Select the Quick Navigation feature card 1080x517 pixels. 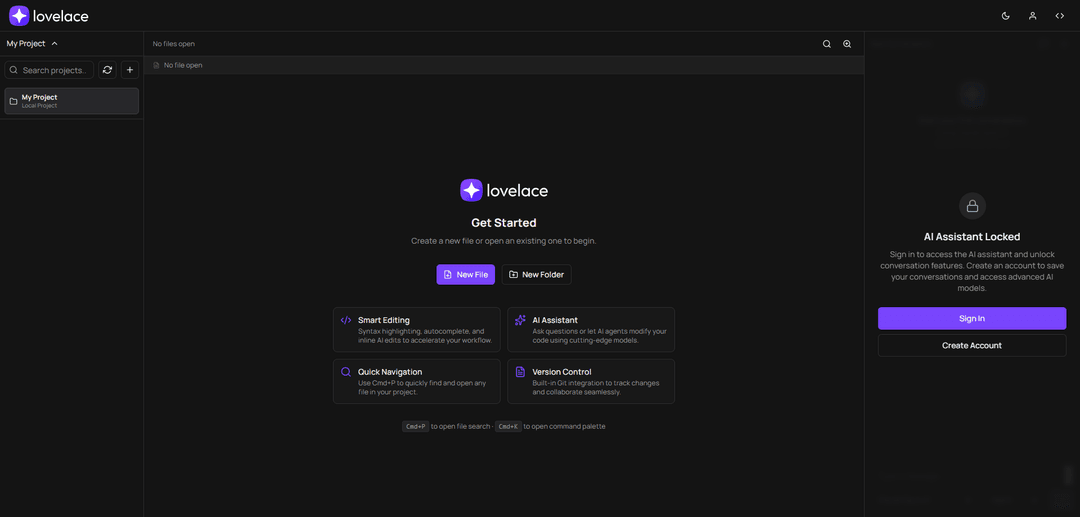(416, 381)
